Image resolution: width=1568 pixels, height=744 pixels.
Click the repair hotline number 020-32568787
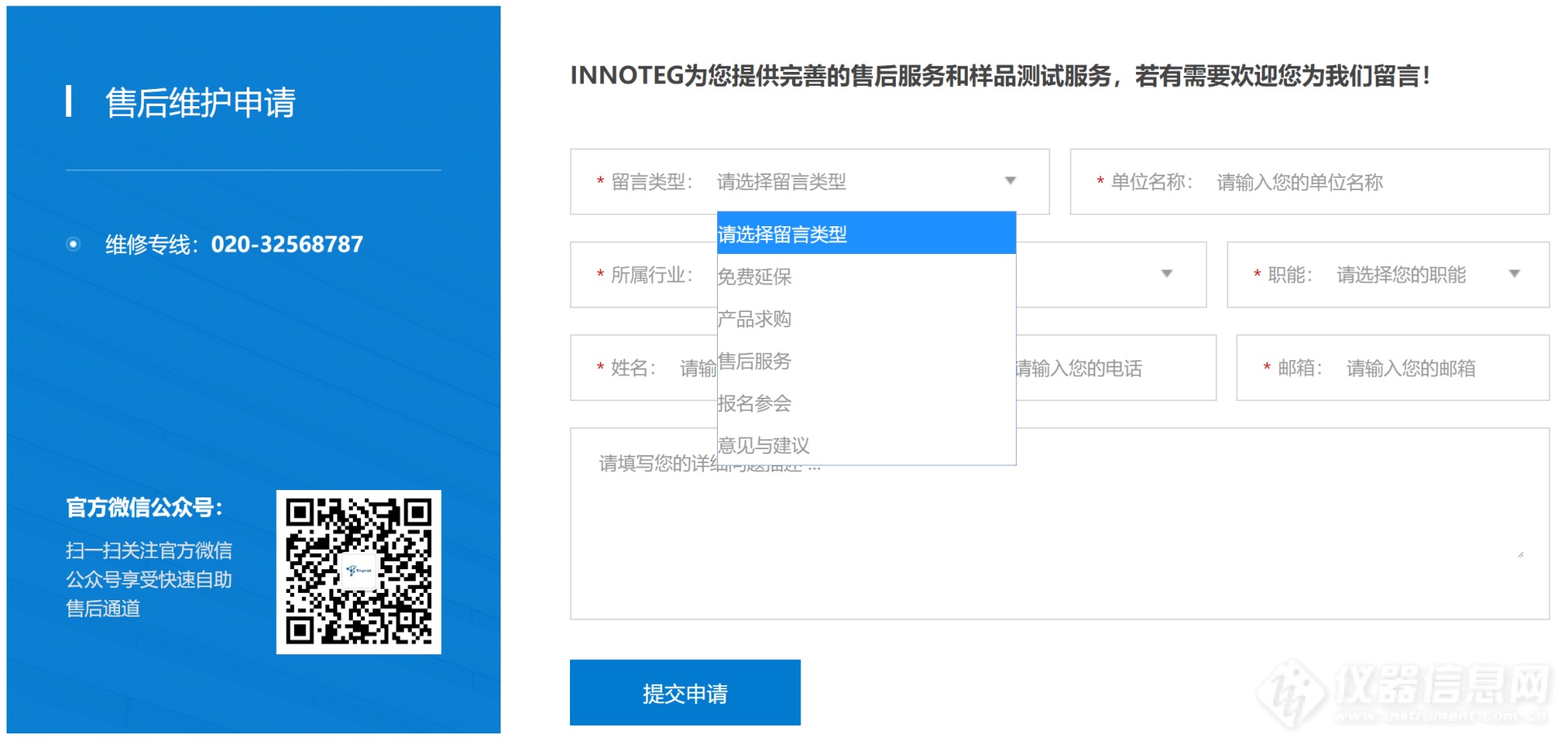pos(287,244)
